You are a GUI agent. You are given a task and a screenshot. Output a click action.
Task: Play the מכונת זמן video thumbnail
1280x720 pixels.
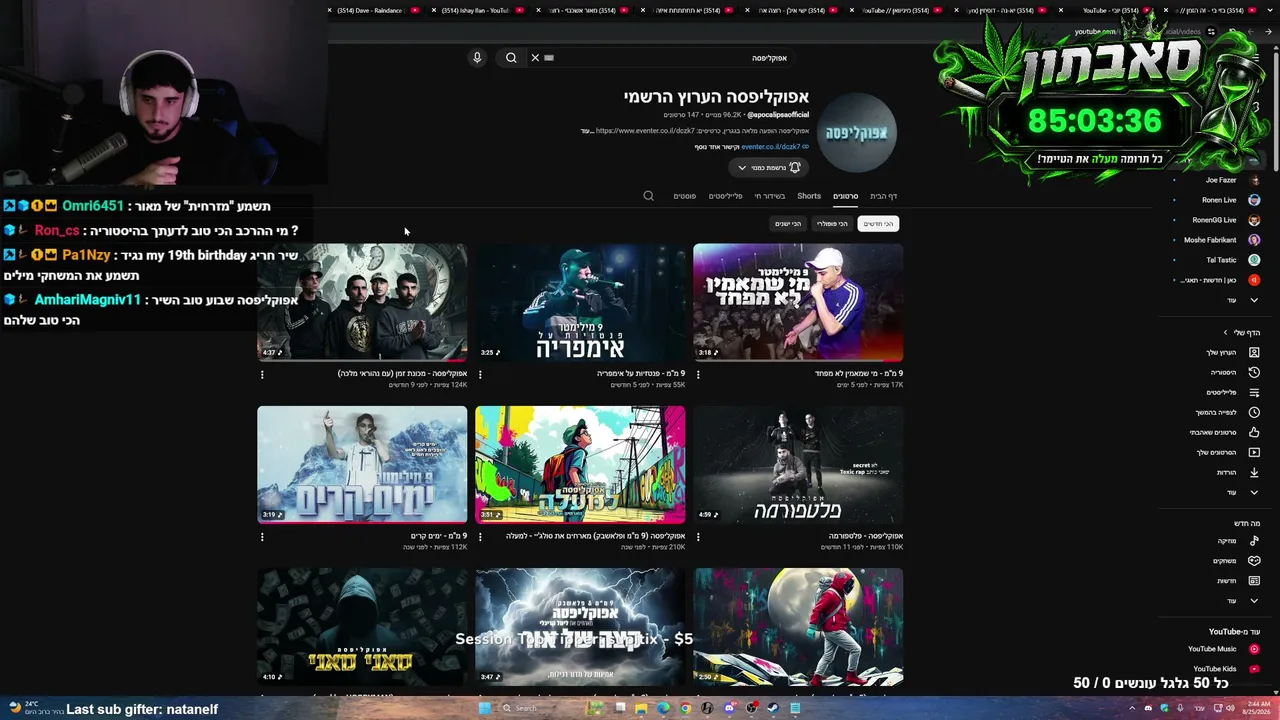click(x=362, y=302)
